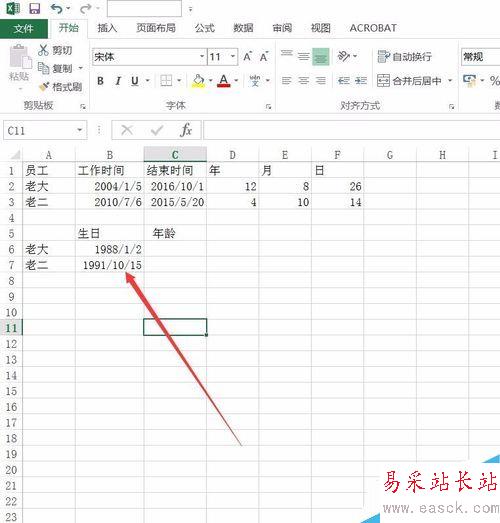The height and width of the screenshot is (523, 500).
Task: Apply the yellow fill color bucket
Action: tap(198, 81)
